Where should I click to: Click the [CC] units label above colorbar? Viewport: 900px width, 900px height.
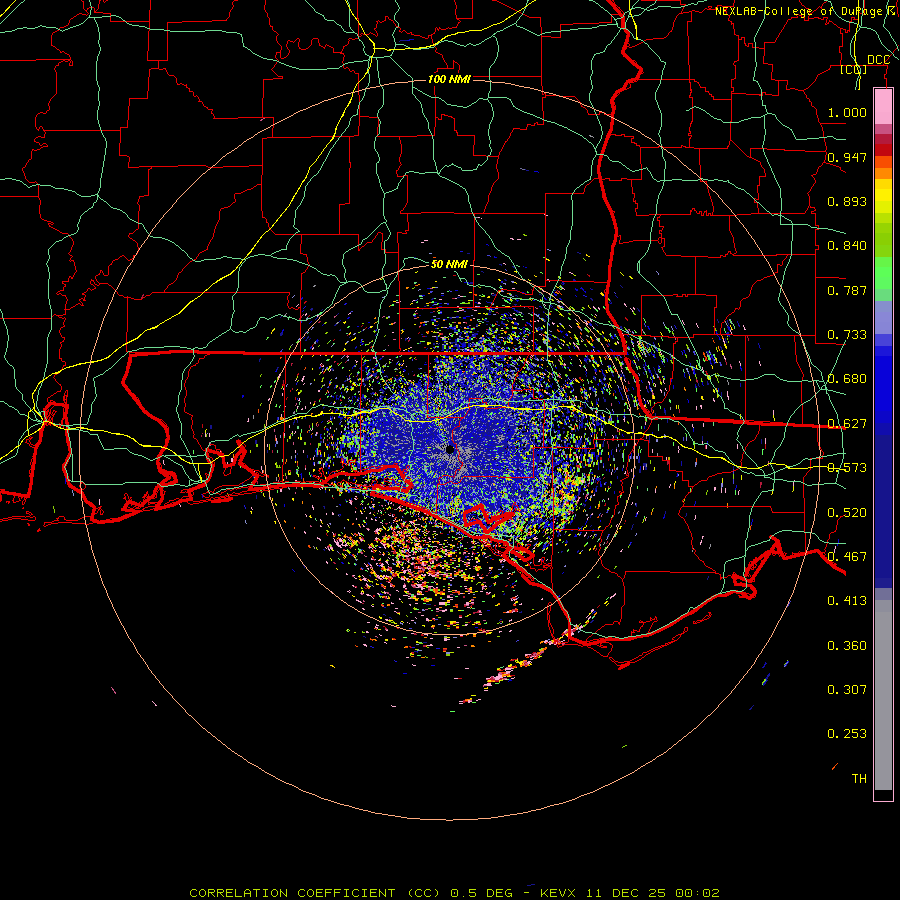[x=854, y=69]
